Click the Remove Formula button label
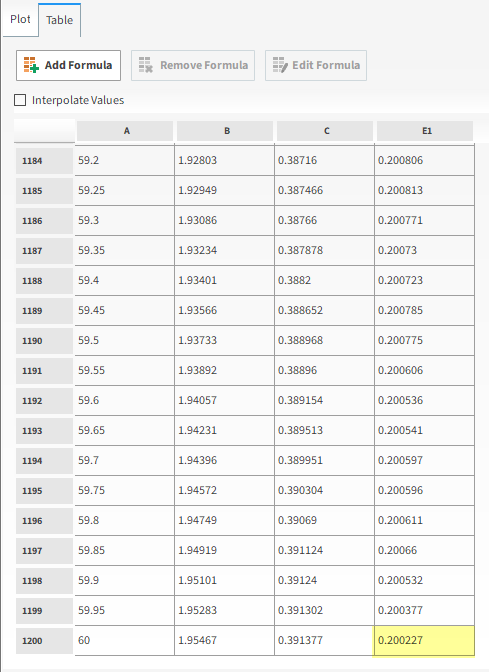Viewport: 489px width, 672px height. tap(204, 65)
